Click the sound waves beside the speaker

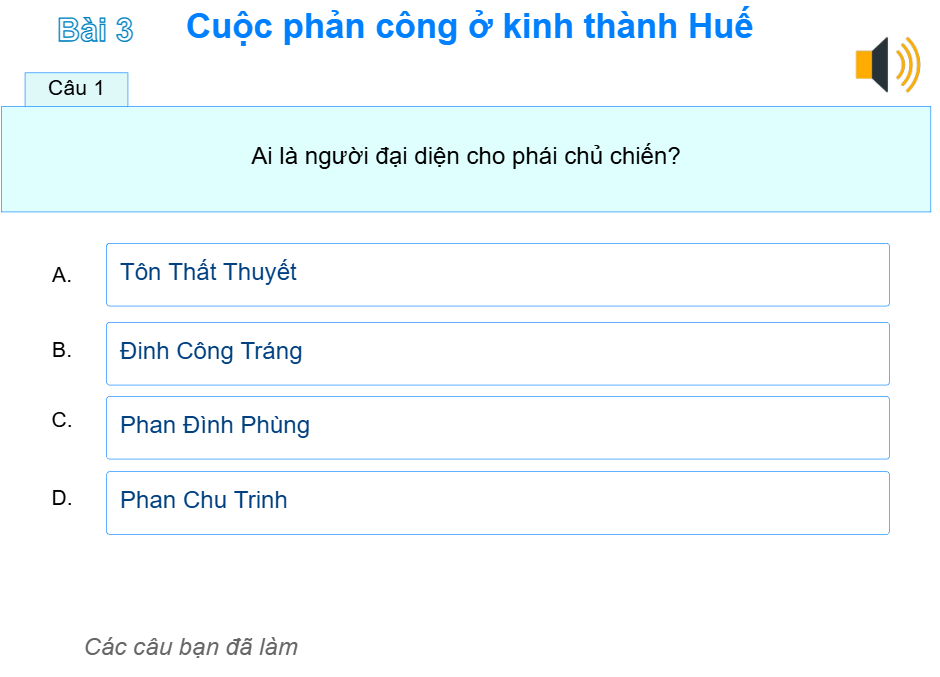(906, 66)
